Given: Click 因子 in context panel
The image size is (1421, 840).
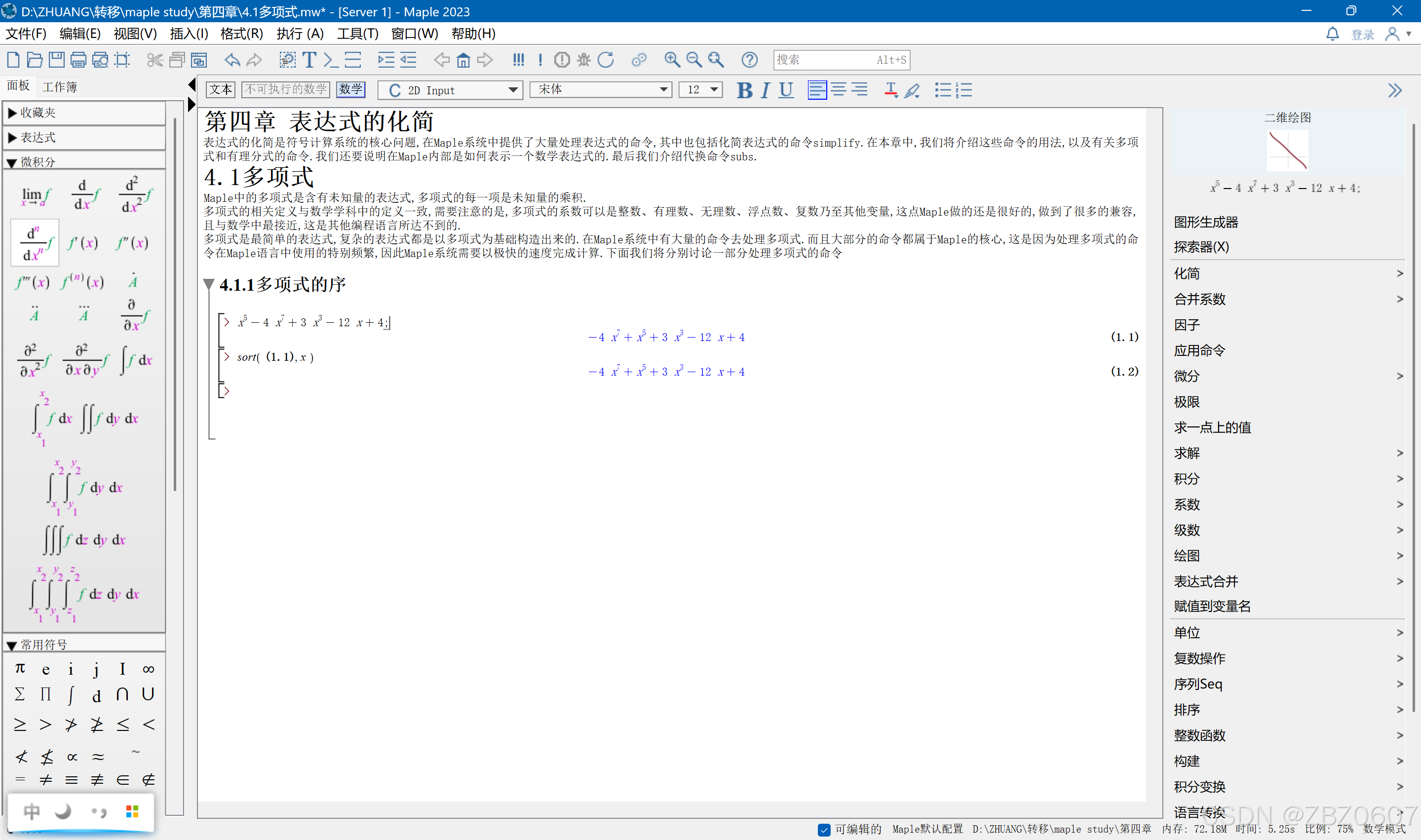Looking at the screenshot, I should [1187, 325].
